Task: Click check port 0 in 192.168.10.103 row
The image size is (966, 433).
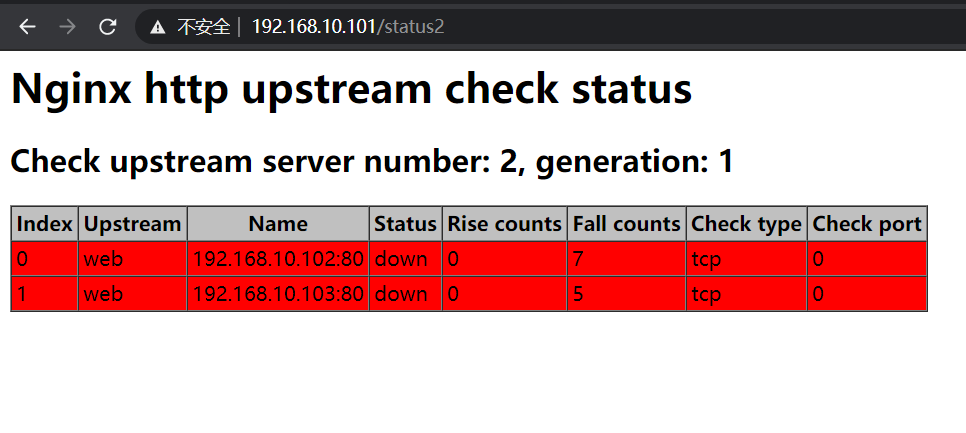Action: point(867,294)
